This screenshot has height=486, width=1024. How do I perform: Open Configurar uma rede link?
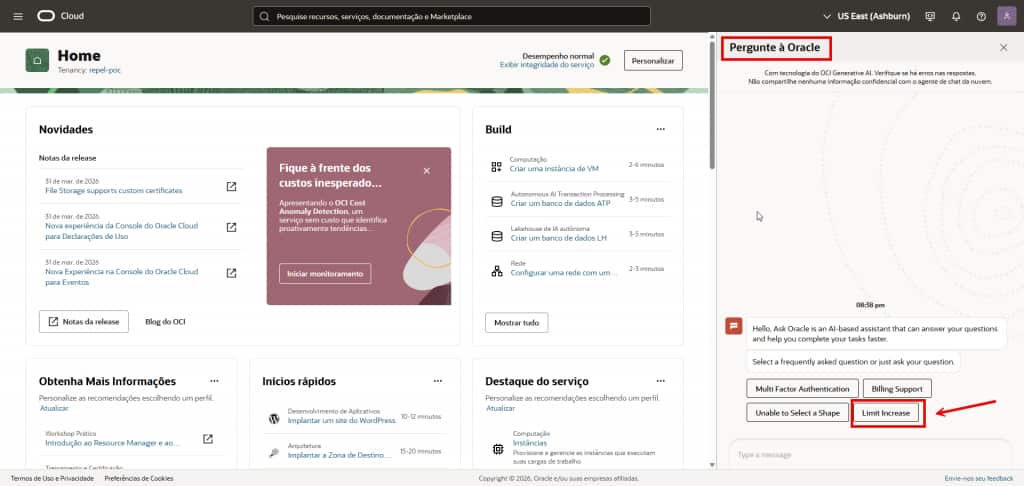564,272
